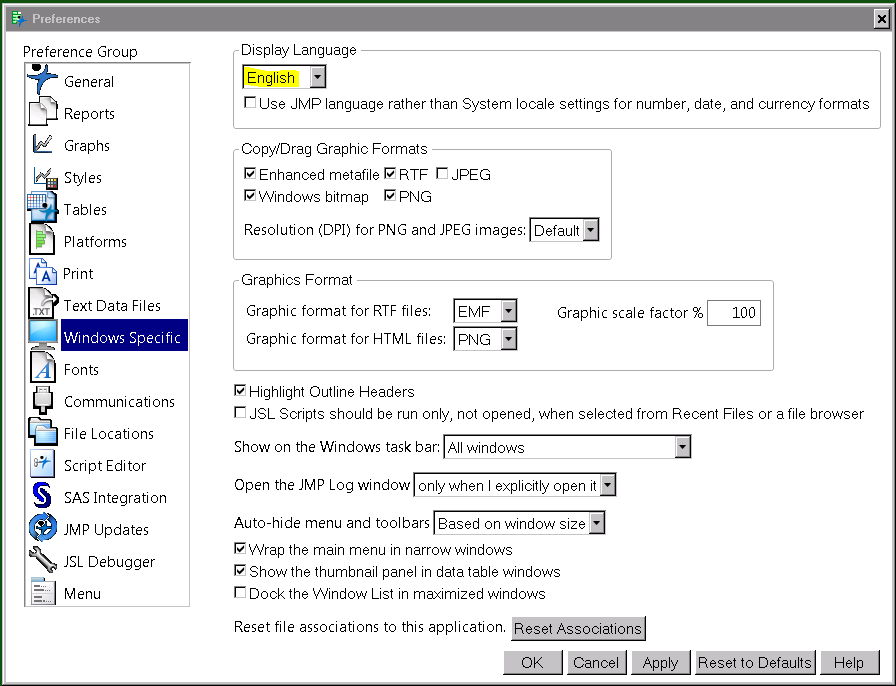Select the JSL Debugger preference group

click(109, 562)
